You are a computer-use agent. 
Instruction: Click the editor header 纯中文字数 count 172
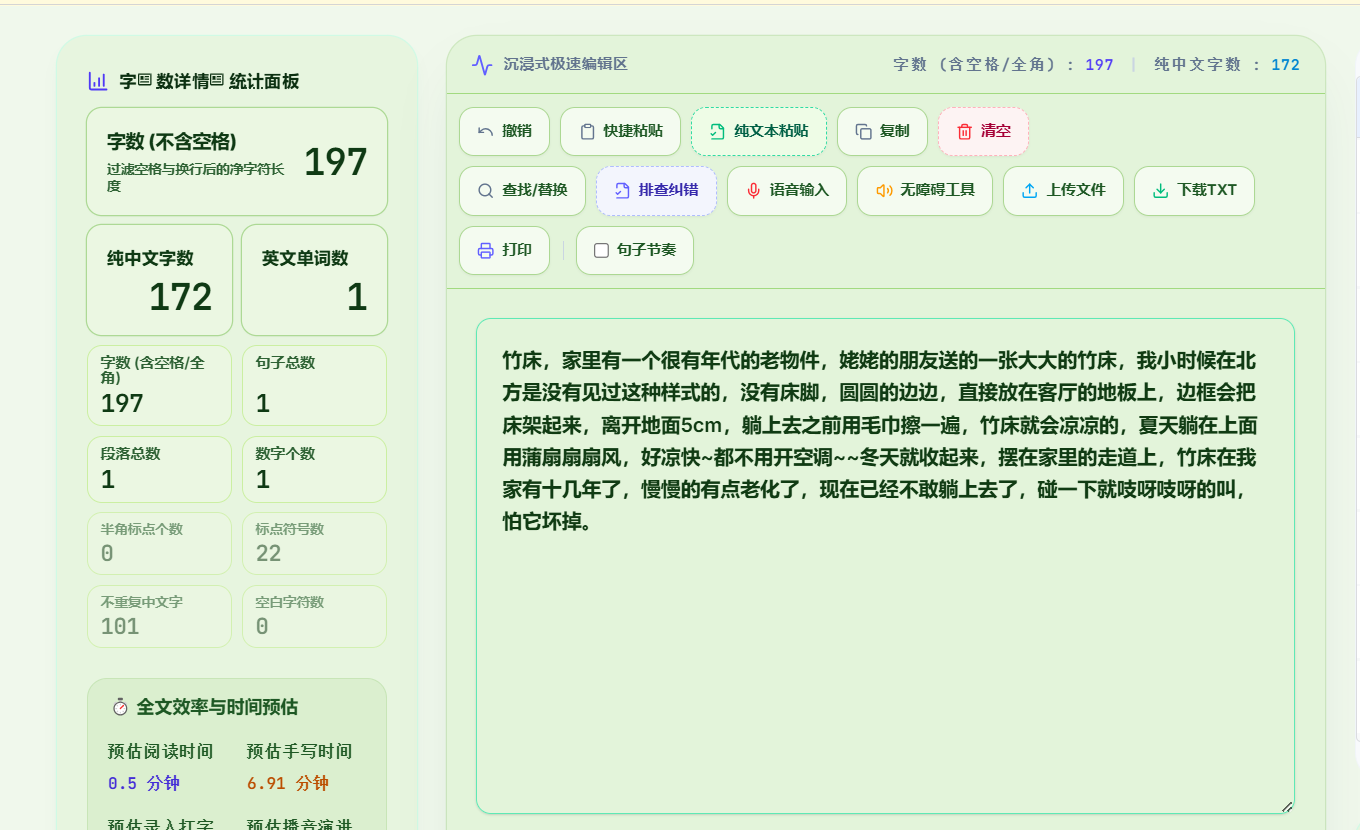[1285, 65]
